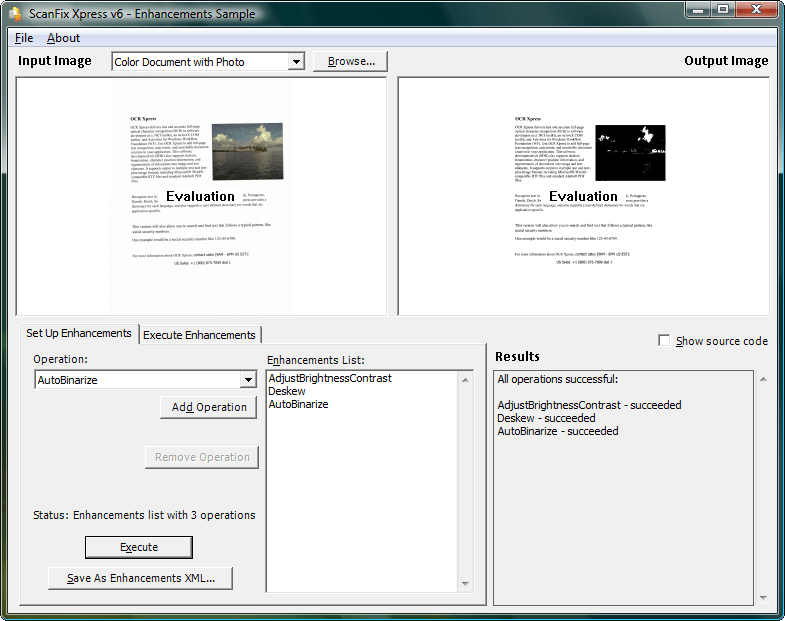Select AutoBinarize in the Enhancements List

298,404
